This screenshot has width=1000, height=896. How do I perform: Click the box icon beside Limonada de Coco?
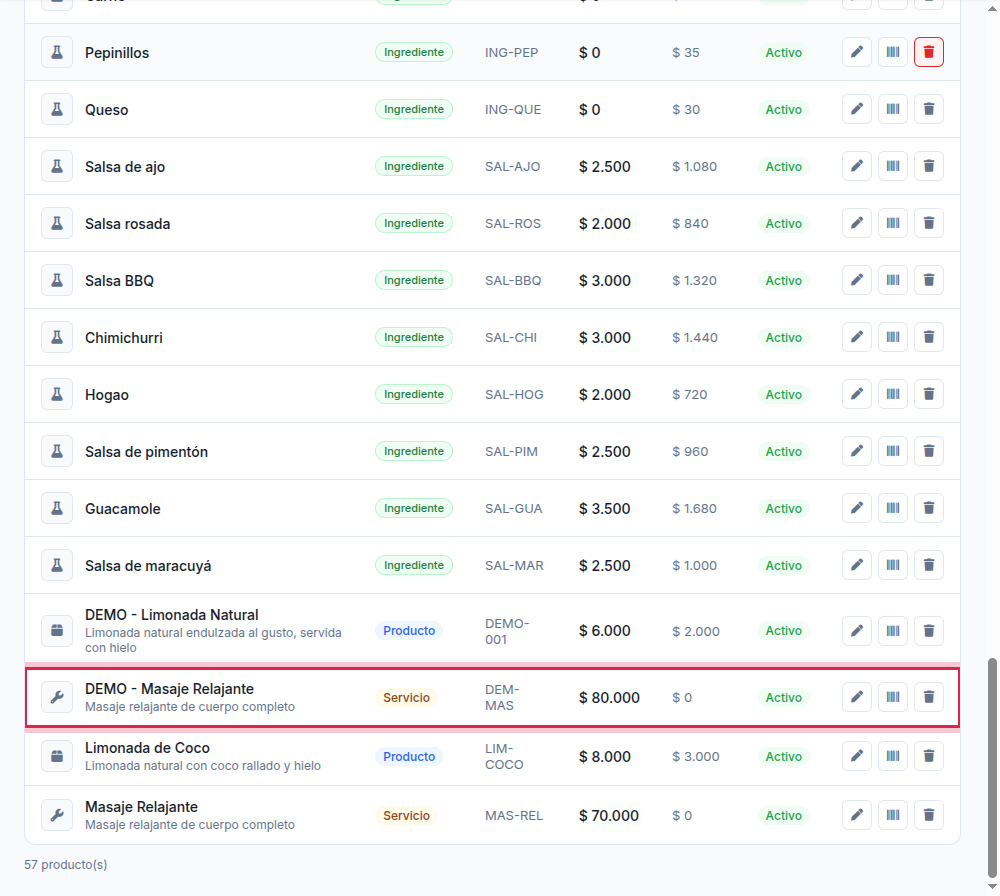(57, 756)
